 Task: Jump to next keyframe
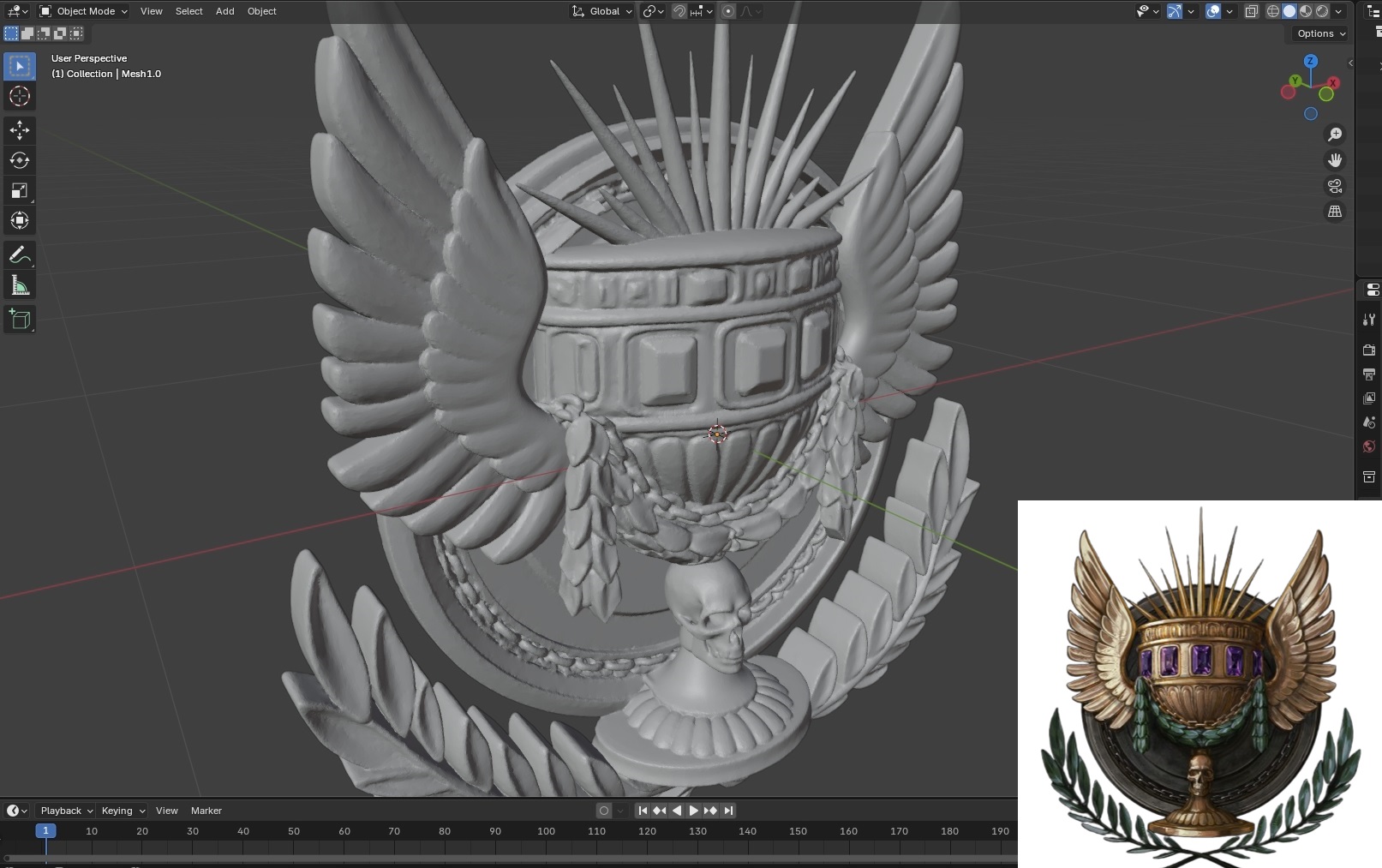(711, 811)
